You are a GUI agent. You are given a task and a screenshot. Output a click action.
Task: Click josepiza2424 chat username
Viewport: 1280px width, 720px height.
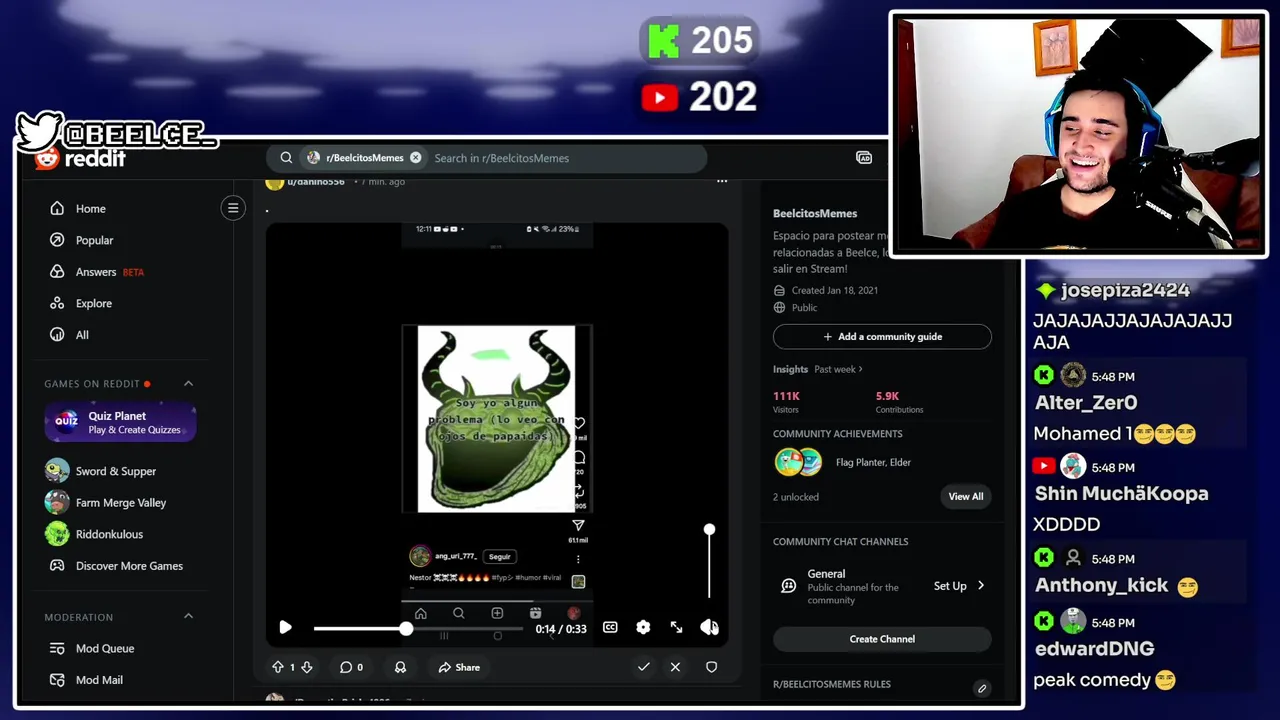(1125, 290)
